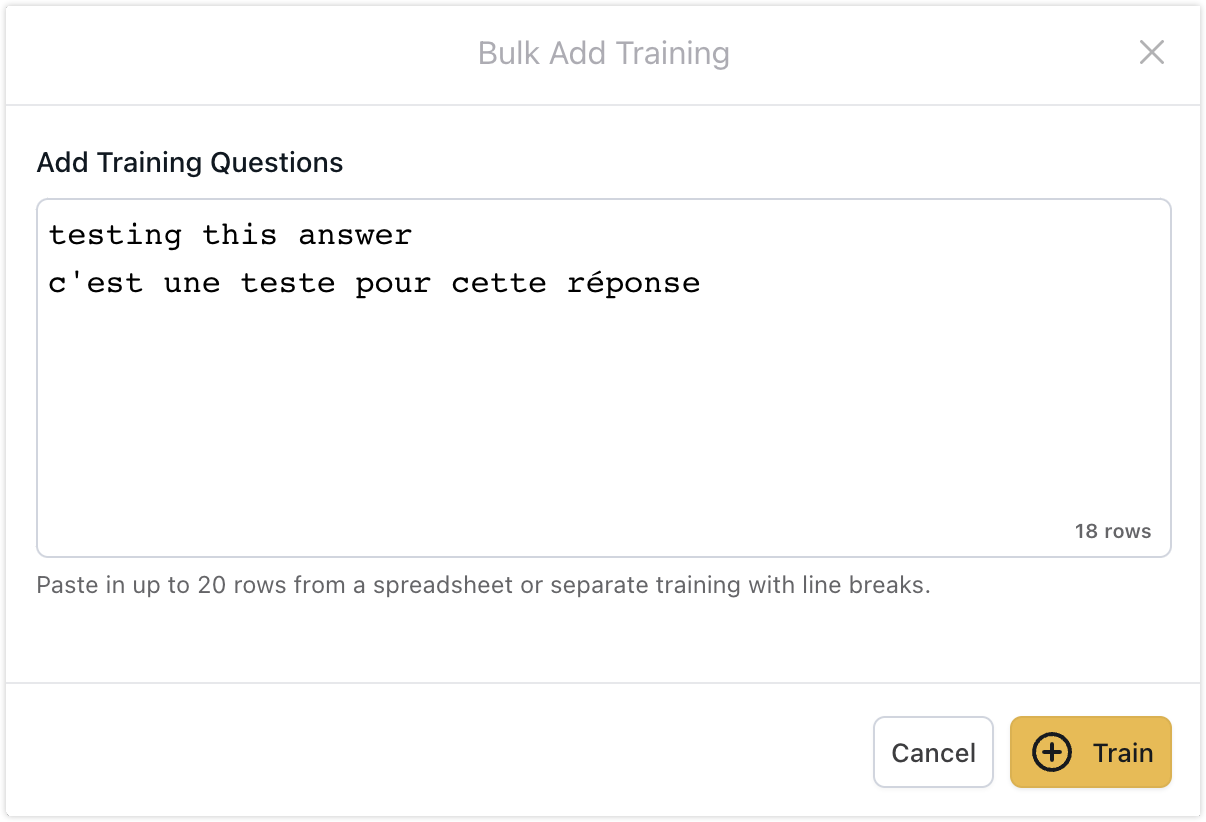Place cursor on the word "c'est"
The image size is (1206, 822).
(x=96, y=284)
